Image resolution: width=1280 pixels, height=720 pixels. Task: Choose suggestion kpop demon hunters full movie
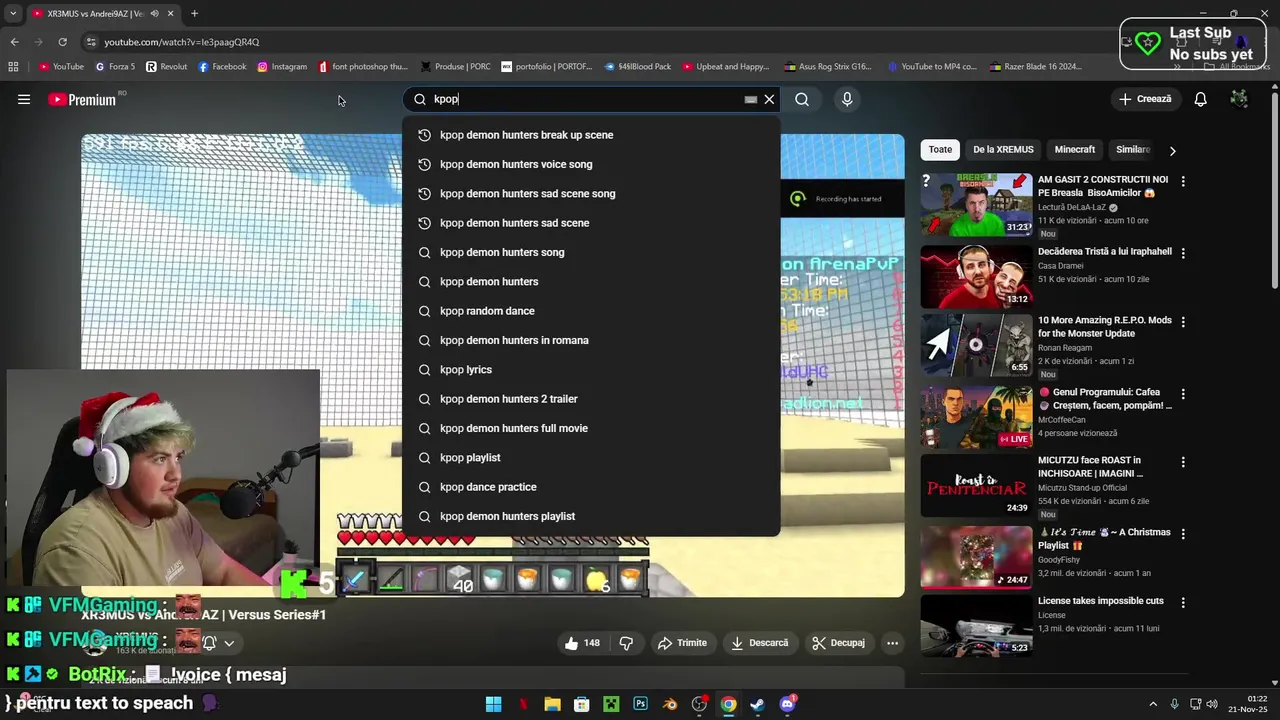coord(591,428)
